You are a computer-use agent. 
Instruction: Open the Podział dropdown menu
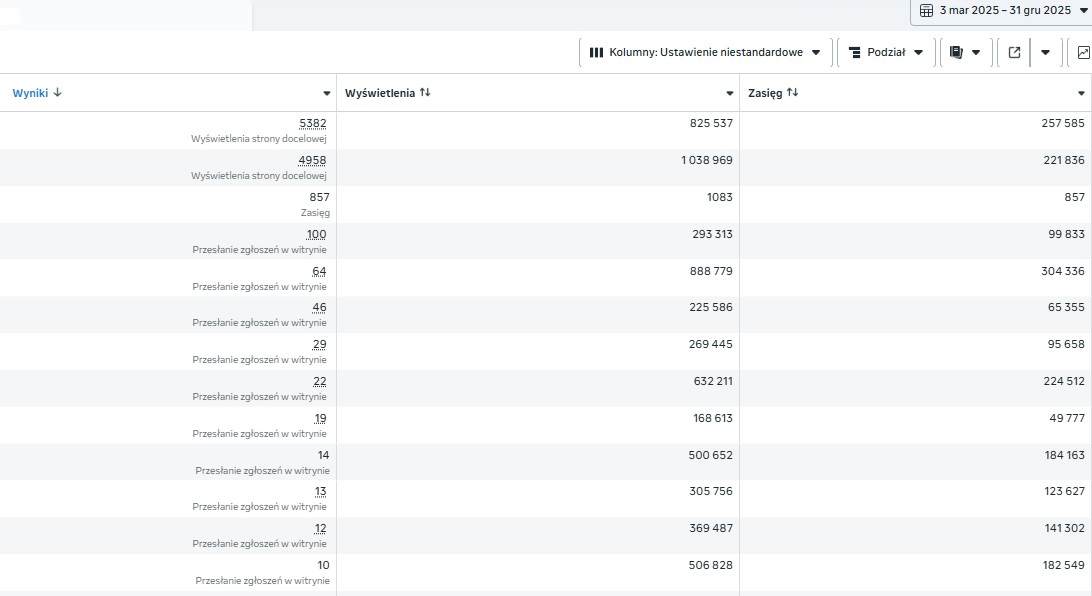[x=919, y=52]
